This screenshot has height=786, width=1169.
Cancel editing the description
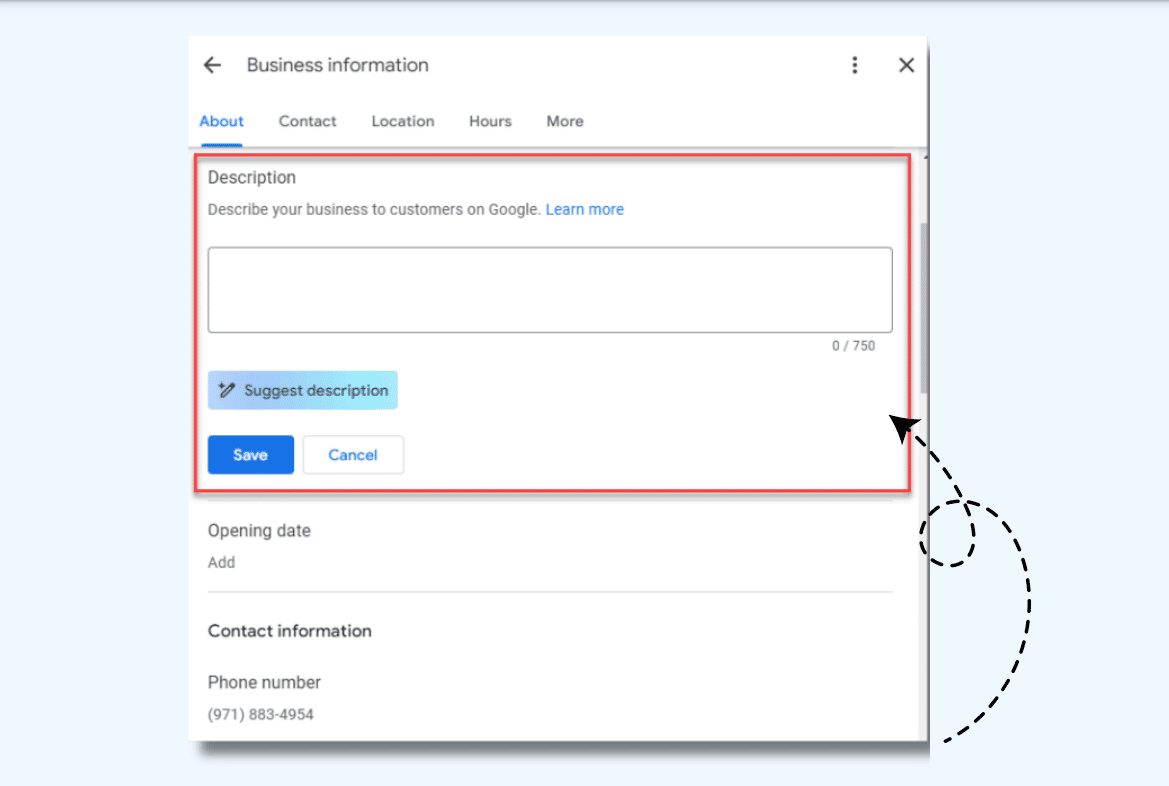[x=353, y=455]
